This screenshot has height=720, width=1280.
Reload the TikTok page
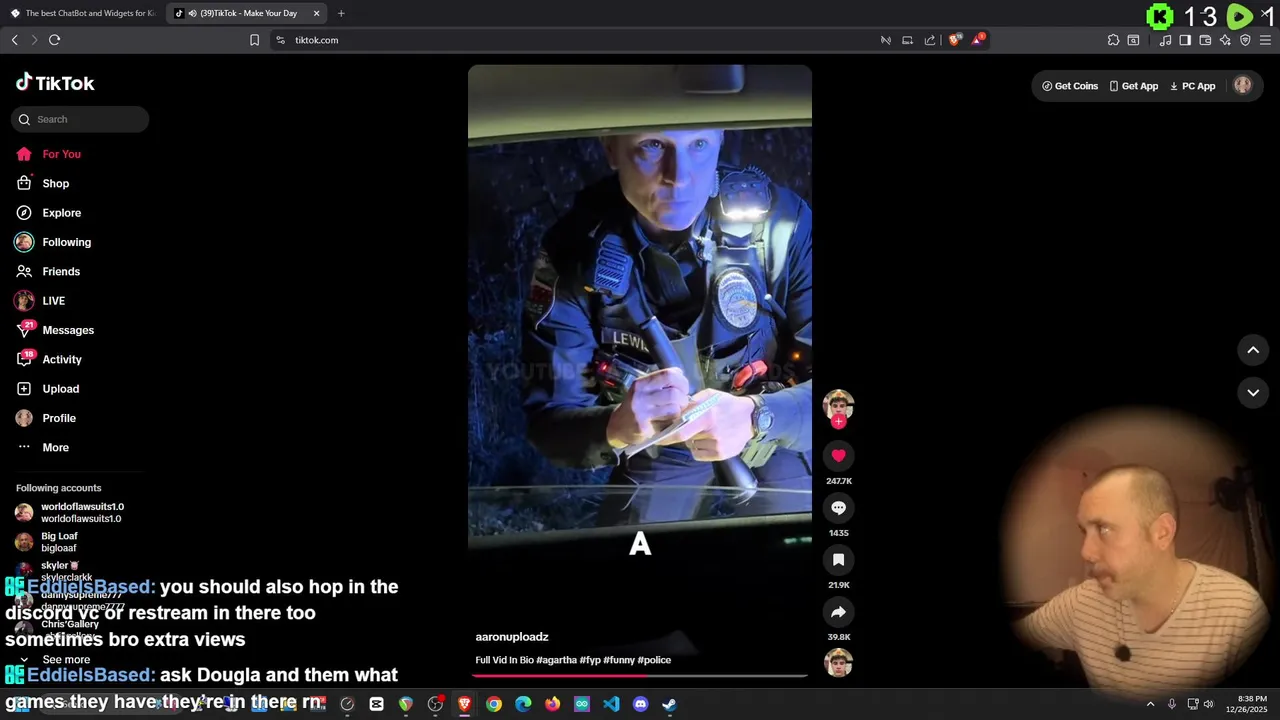54,40
